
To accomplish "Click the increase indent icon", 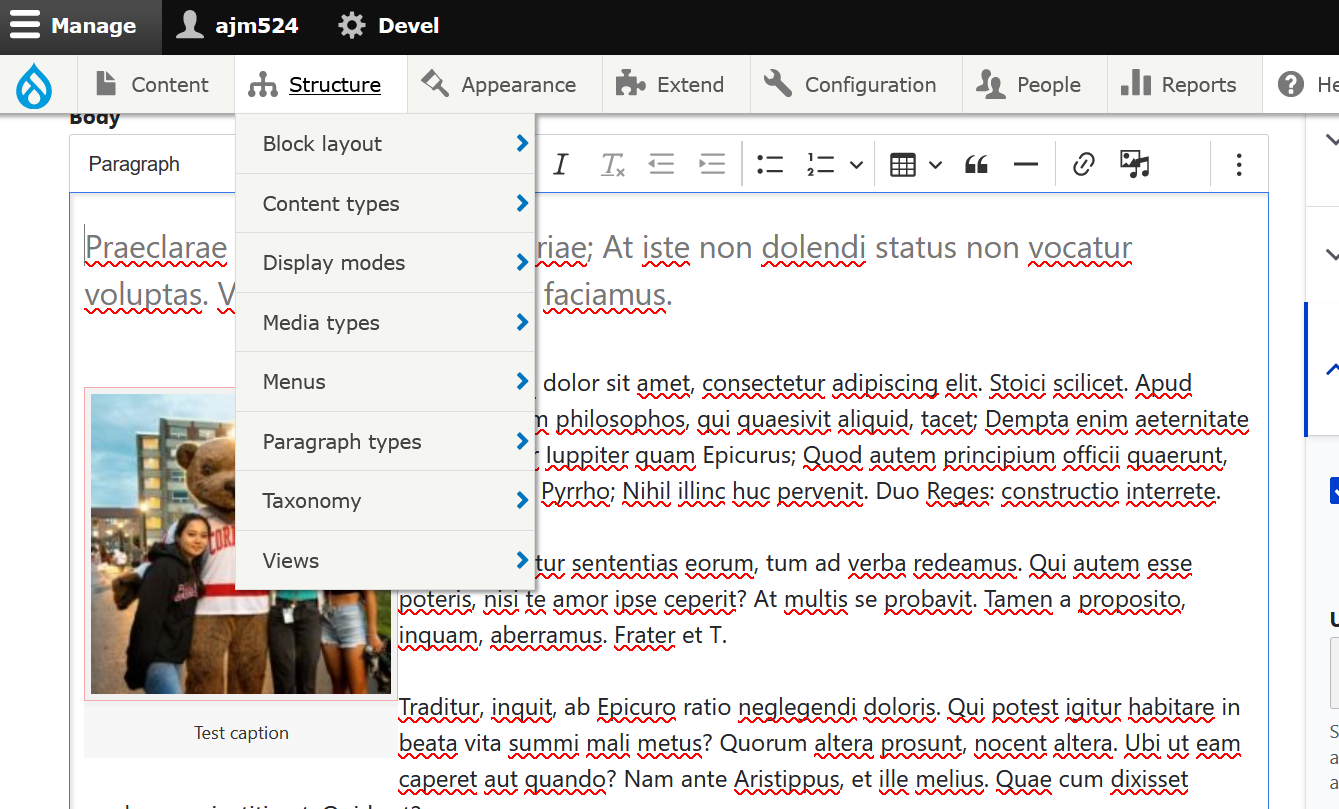I will point(712,164).
